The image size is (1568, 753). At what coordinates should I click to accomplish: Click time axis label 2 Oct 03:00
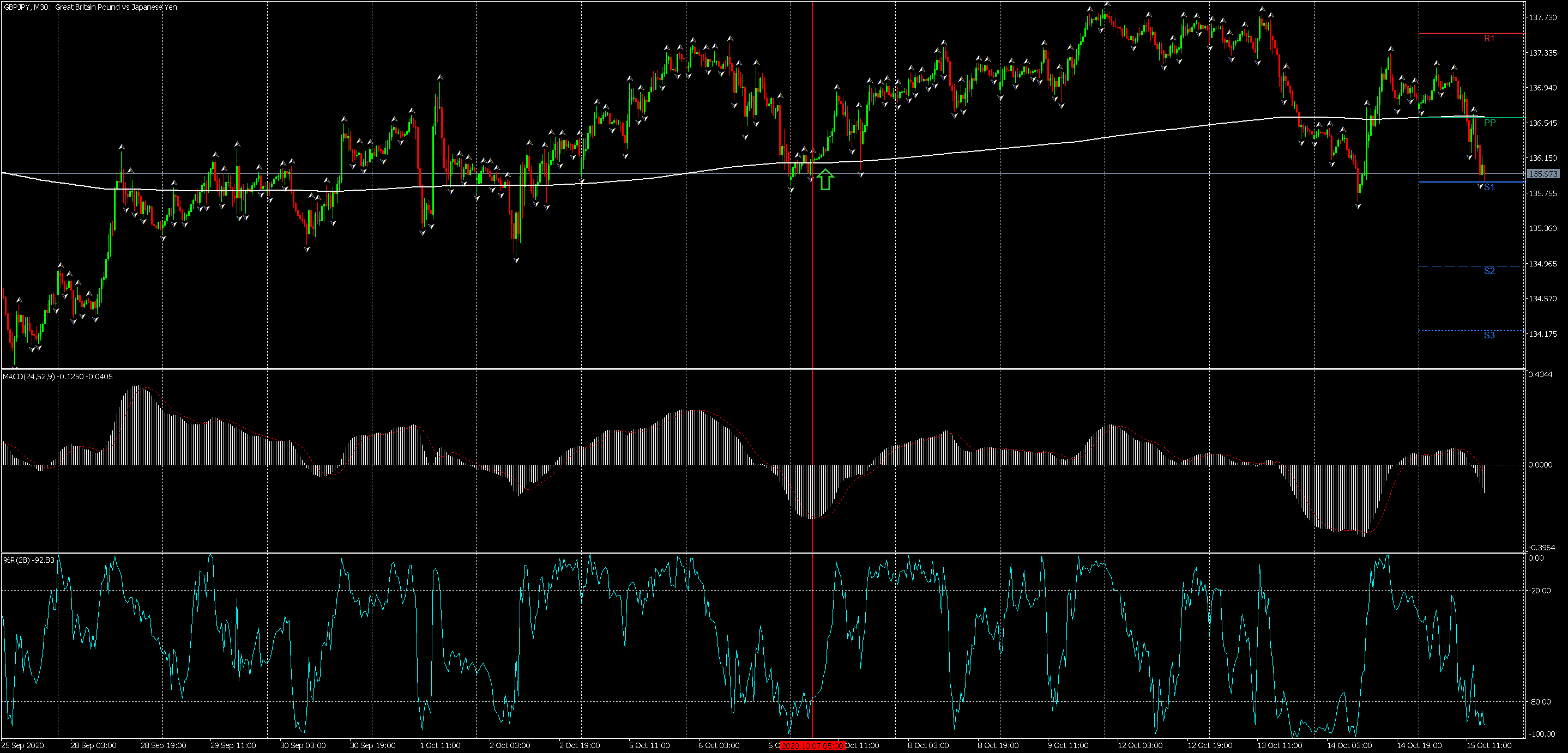510,746
